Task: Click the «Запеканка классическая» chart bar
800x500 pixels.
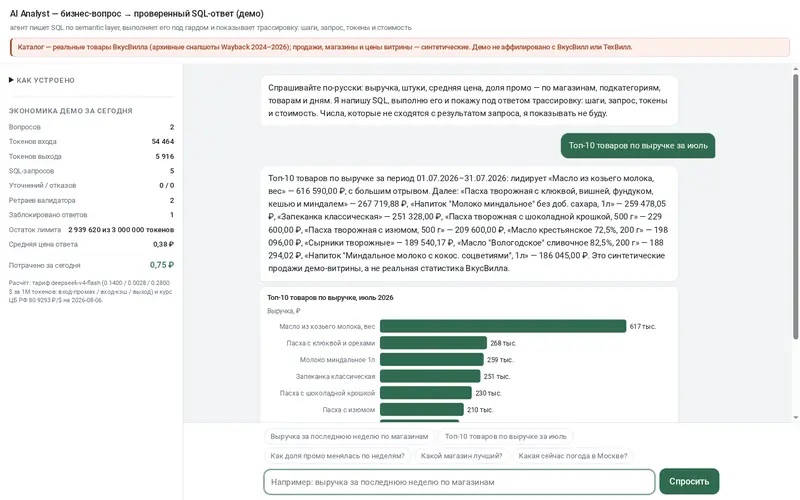Action: (430, 377)
